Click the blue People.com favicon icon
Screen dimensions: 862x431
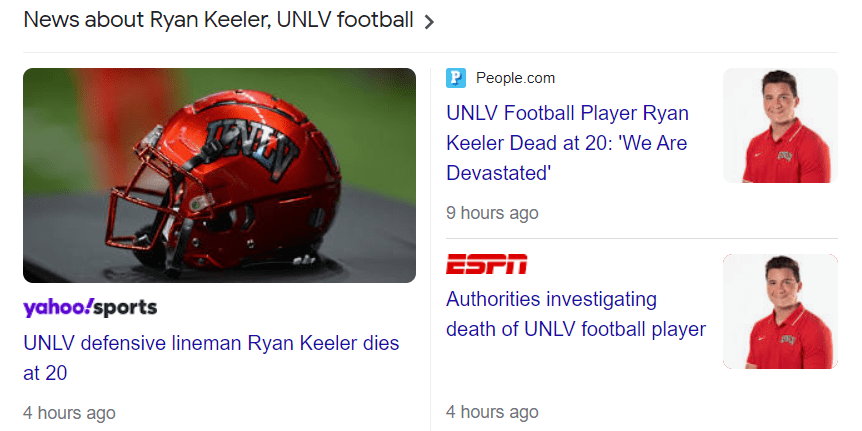456,78
